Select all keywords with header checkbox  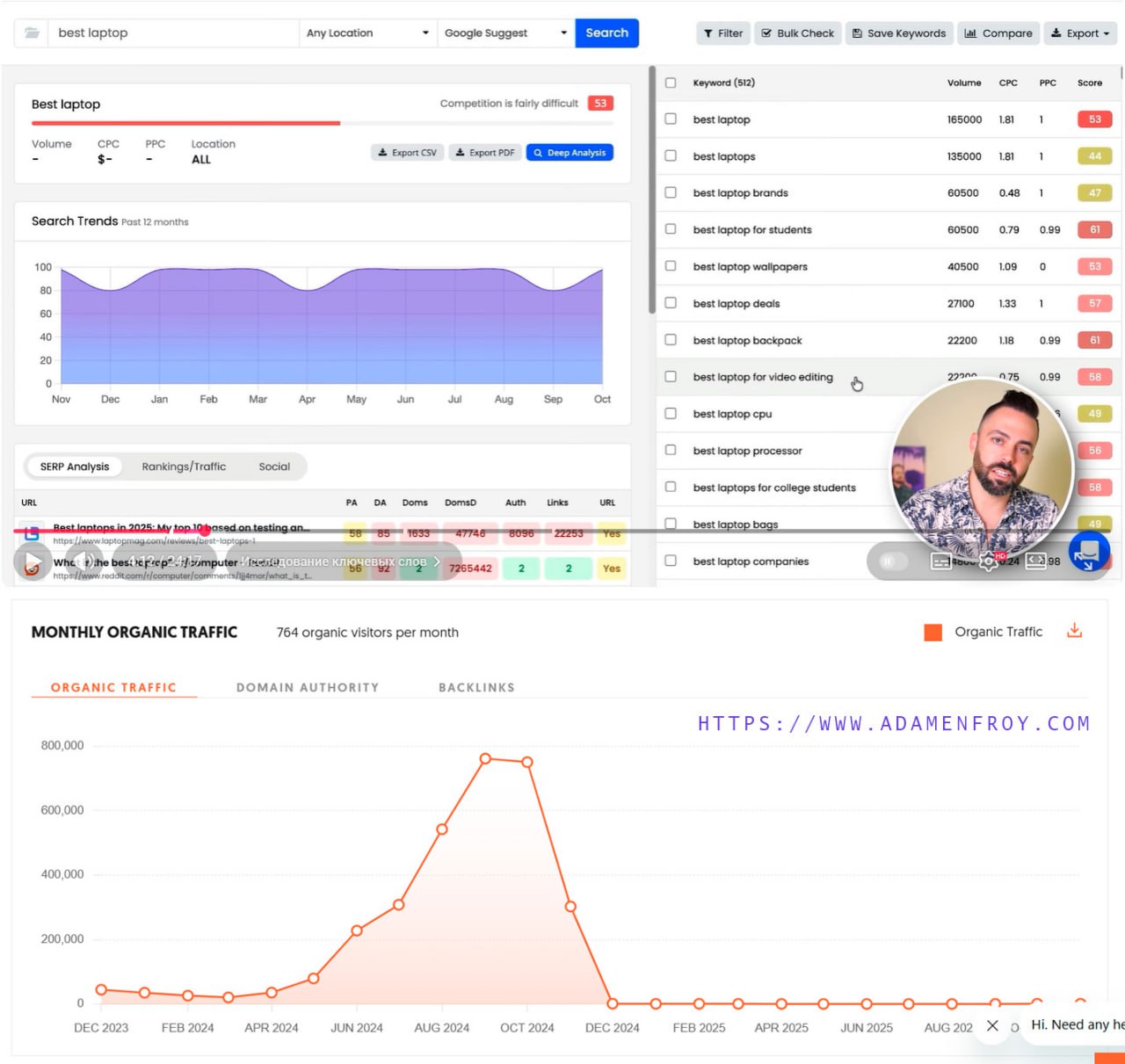tap(671, 83)
